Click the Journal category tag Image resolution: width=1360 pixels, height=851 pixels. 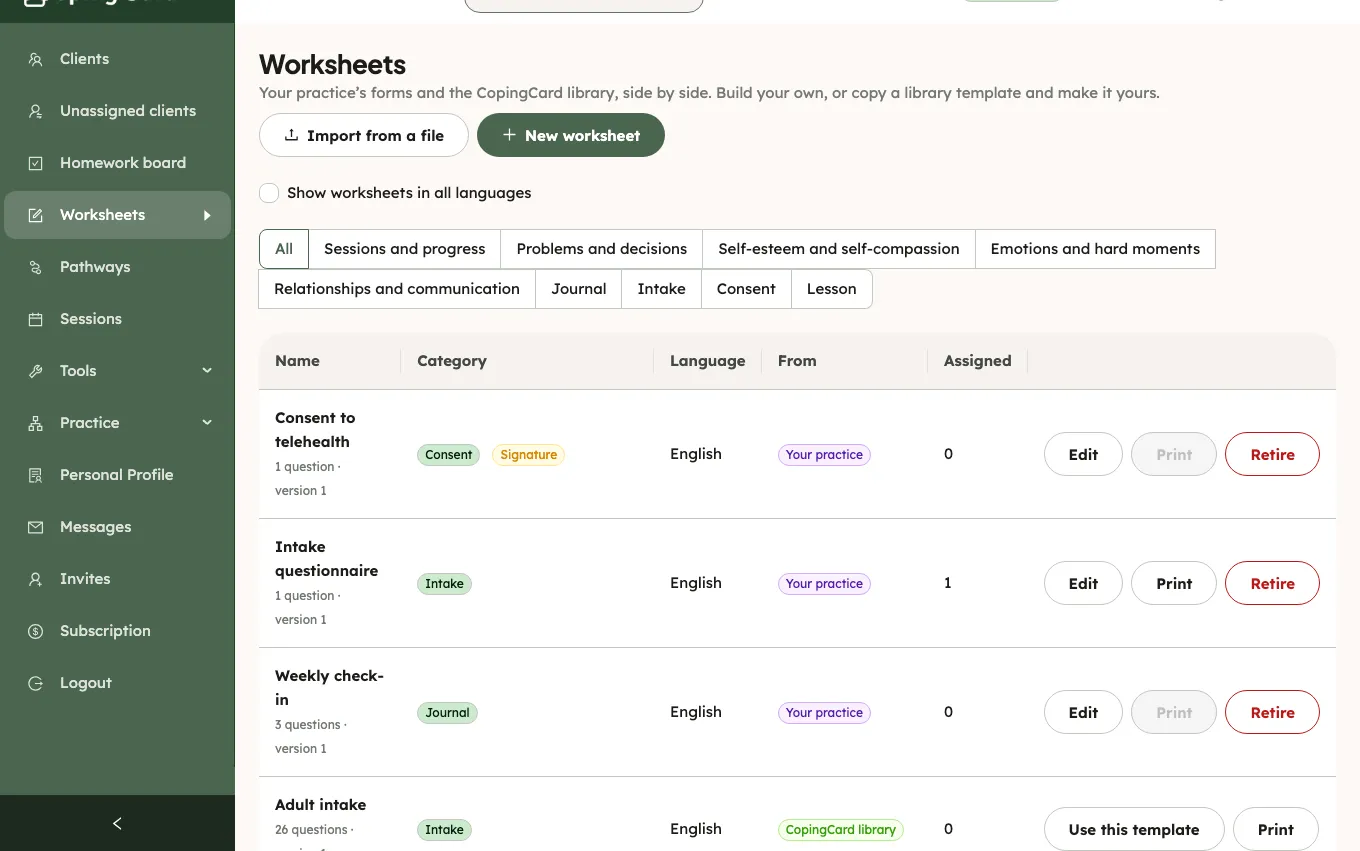pyautogui.click(x=447, y=713)
